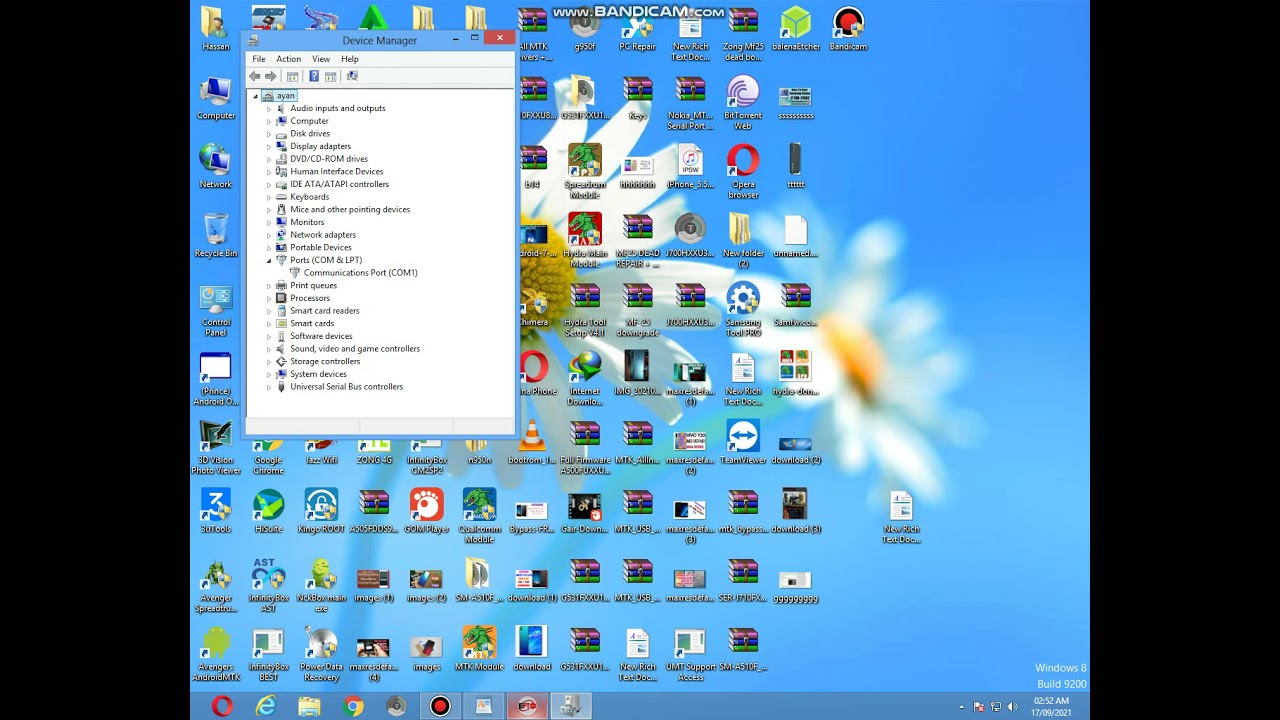Open Internet Explorer from the taskbar
This screenshot has height=720, width=1280.
(265, 706)
